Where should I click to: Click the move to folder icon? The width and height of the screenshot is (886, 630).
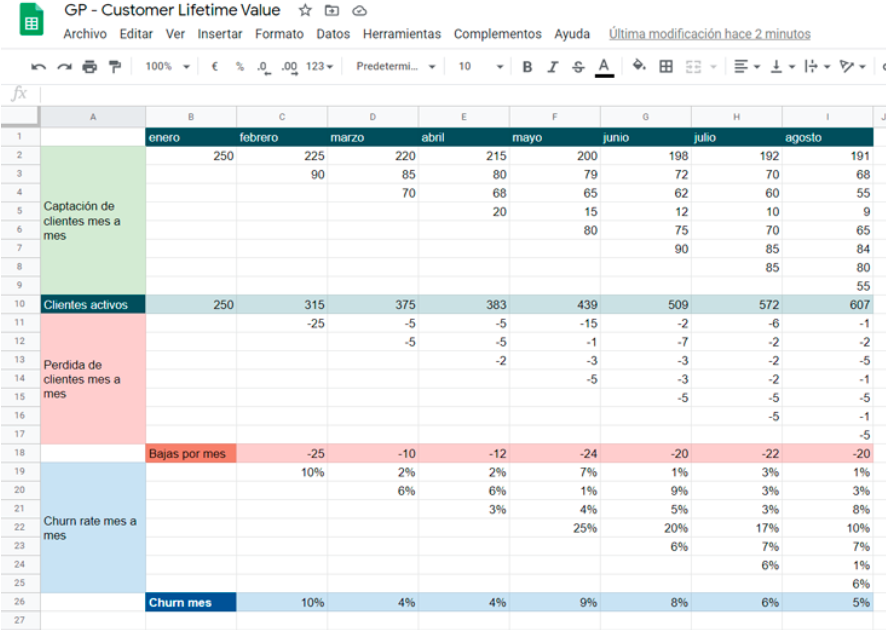pyautogui.click(x=332, y=10)
